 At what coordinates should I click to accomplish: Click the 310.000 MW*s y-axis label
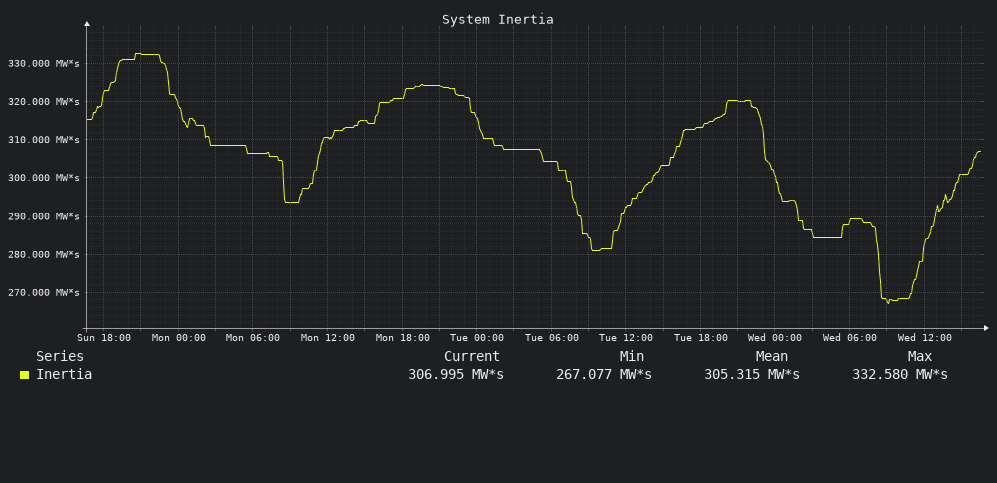click(x=44, y=140)
